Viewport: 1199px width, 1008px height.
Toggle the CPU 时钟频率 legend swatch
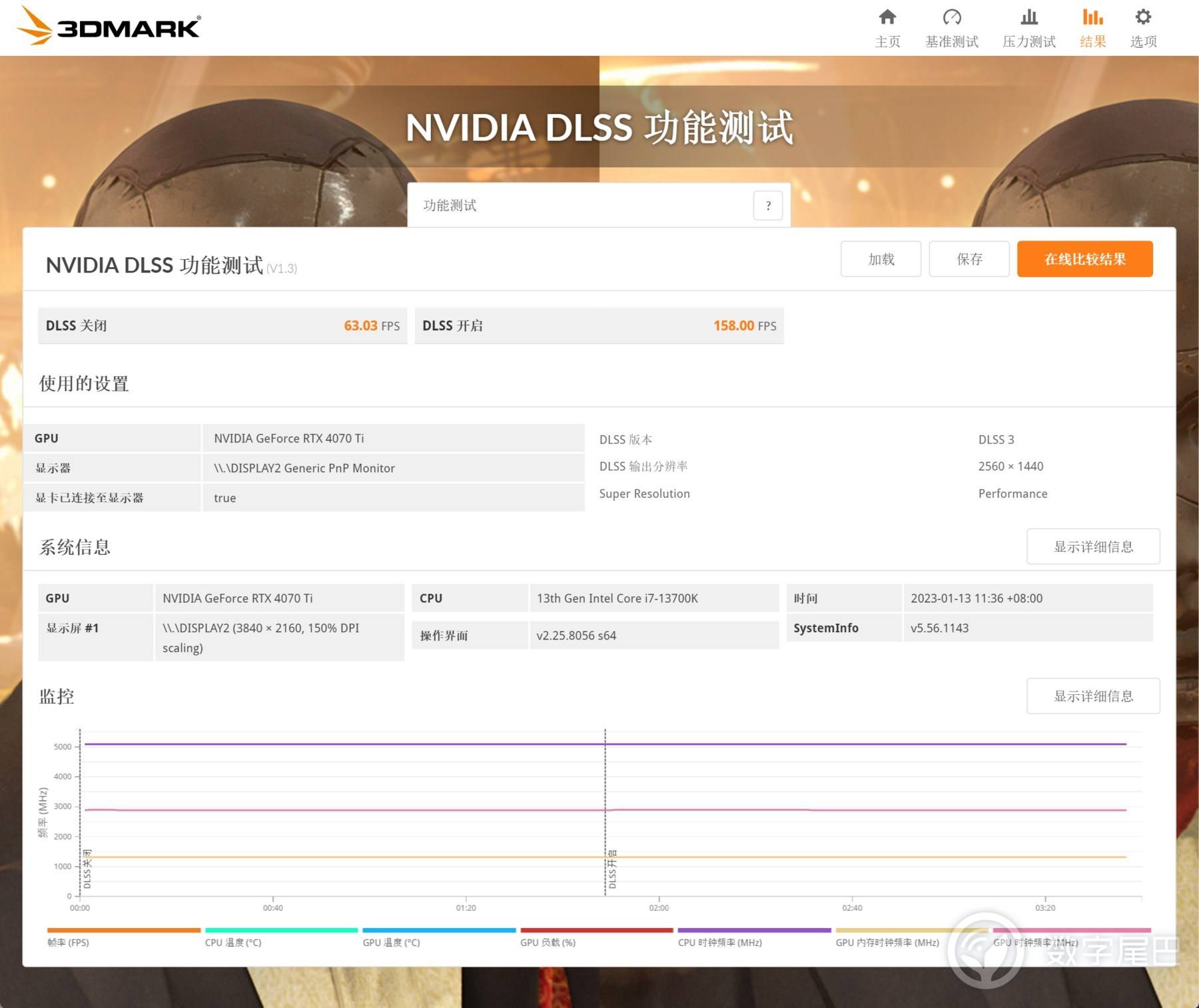[754, 930]
